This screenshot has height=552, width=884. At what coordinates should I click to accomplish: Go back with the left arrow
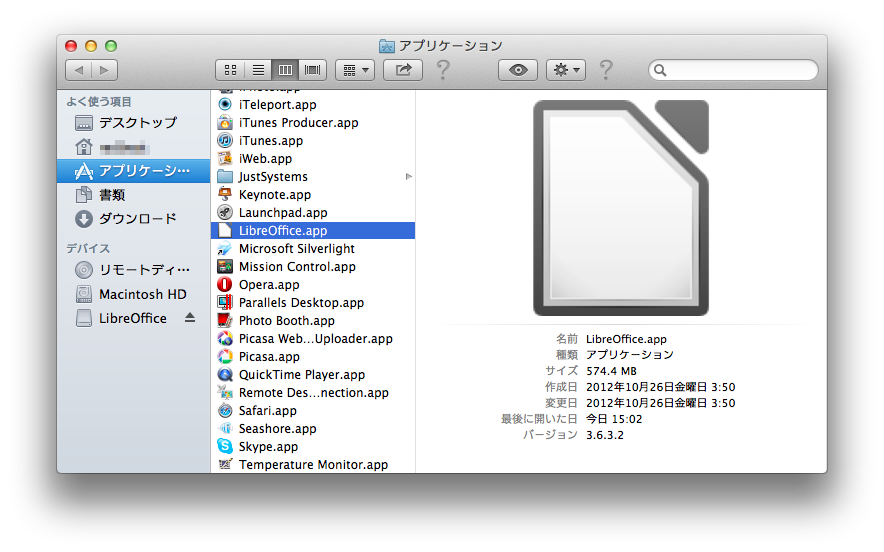pos(79,70)
